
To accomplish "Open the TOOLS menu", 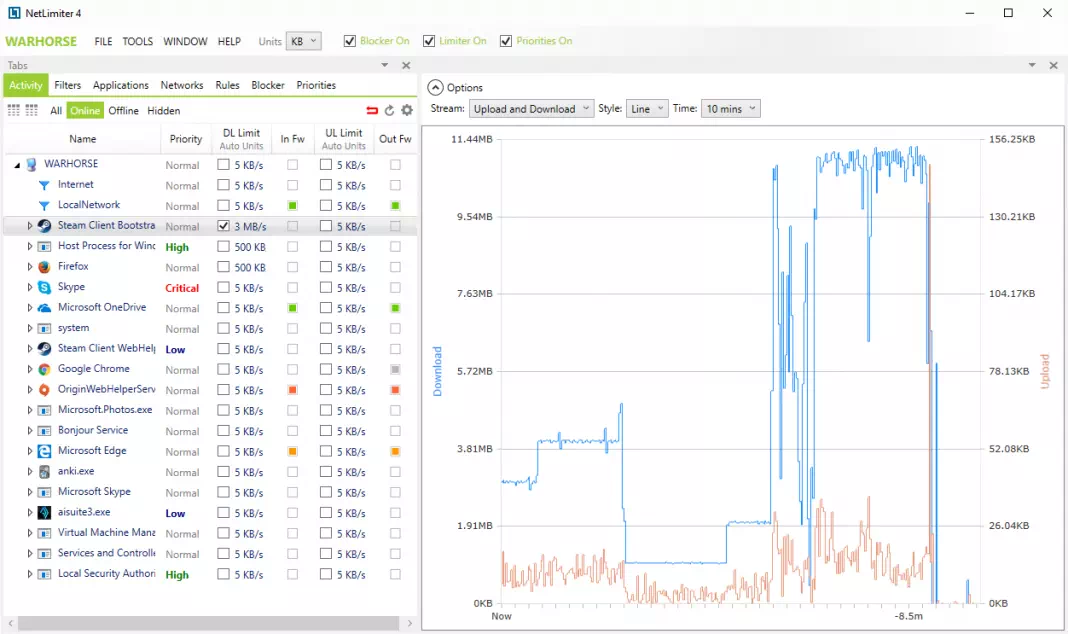I will point(138,42).
